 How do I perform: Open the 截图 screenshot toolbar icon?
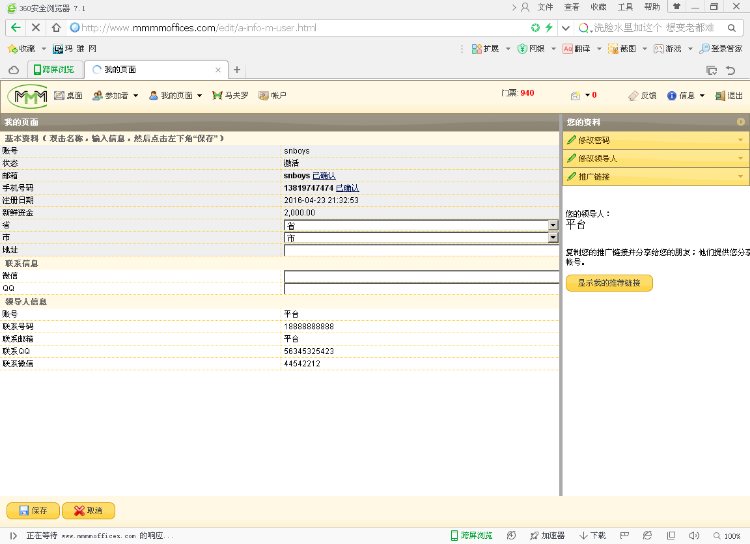pos(622,48)
